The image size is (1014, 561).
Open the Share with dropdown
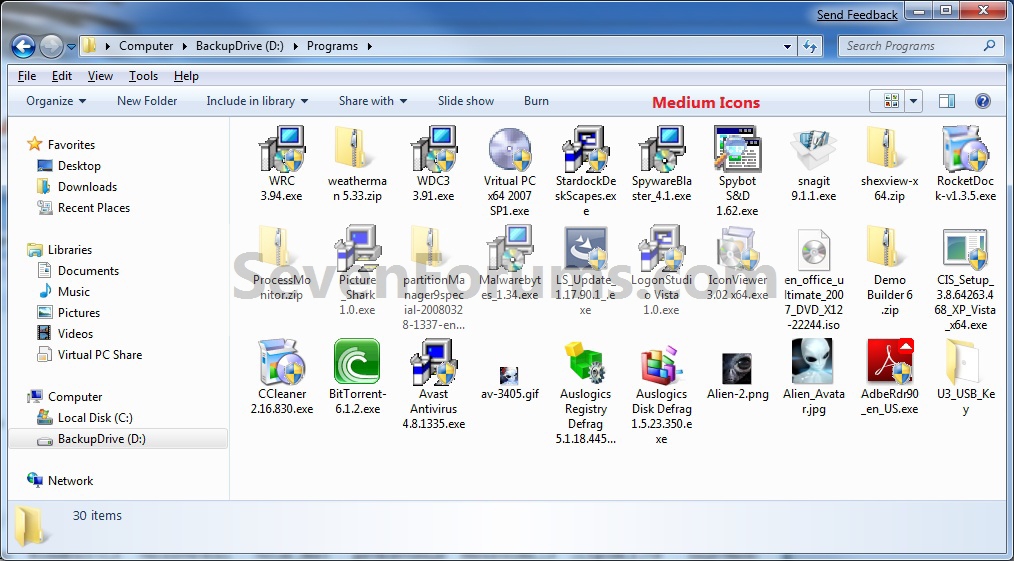[373, 101]
